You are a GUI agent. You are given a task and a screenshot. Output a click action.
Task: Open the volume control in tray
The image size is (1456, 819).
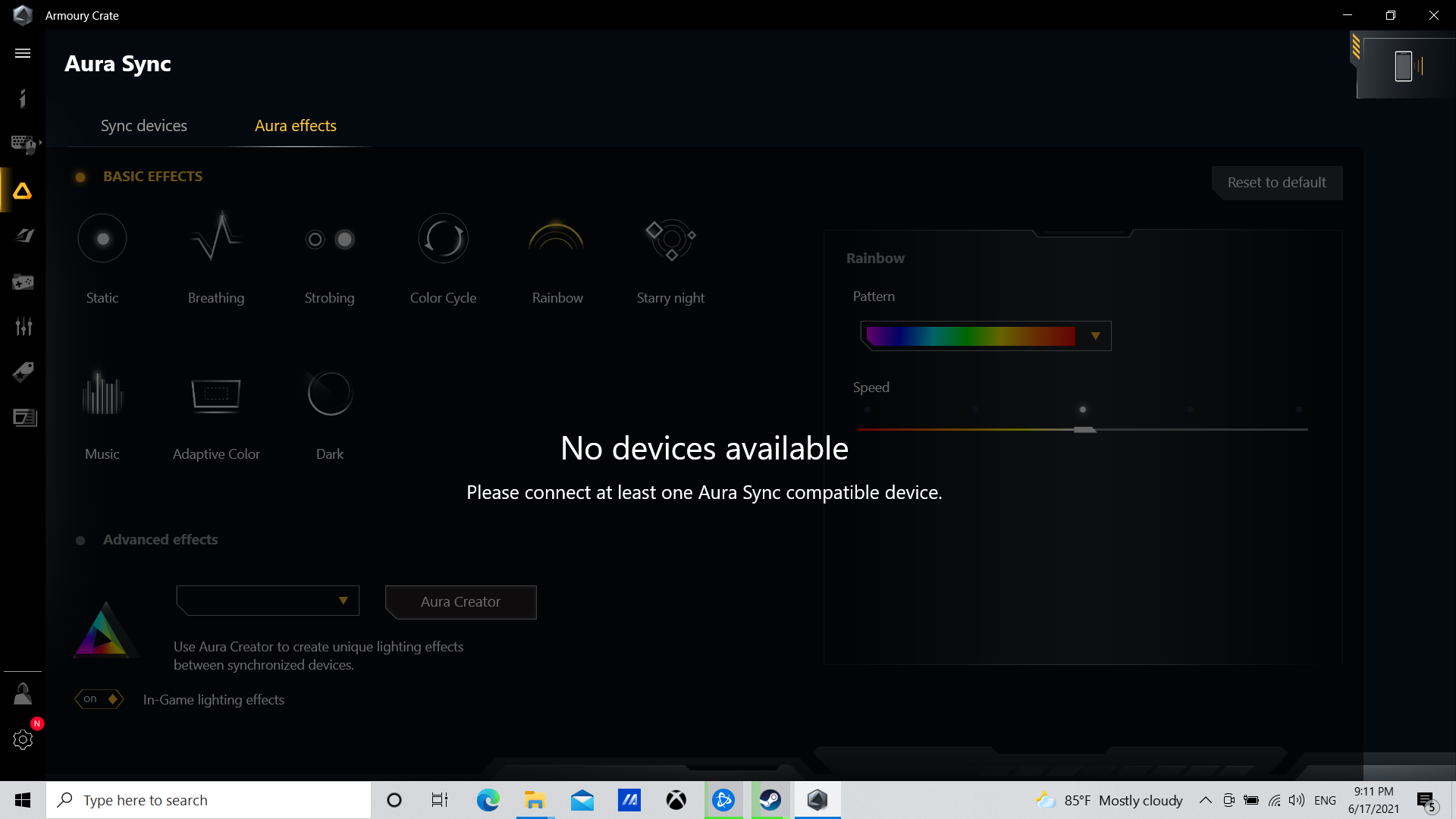[x=1297, y=800]
